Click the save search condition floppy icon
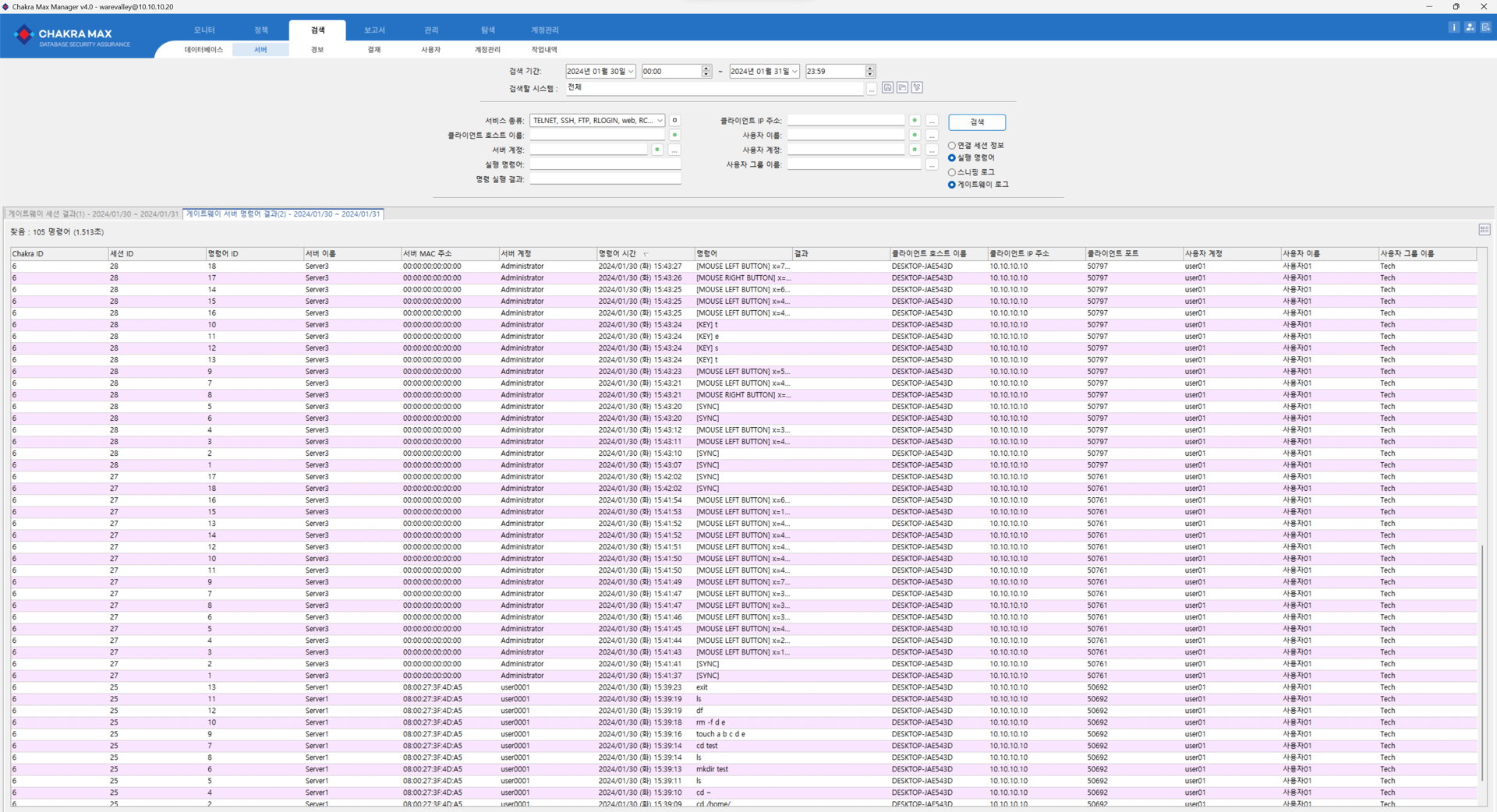The height and width of the screenshot is (812, 1497). pyautogui.click(x=887, y=87)
